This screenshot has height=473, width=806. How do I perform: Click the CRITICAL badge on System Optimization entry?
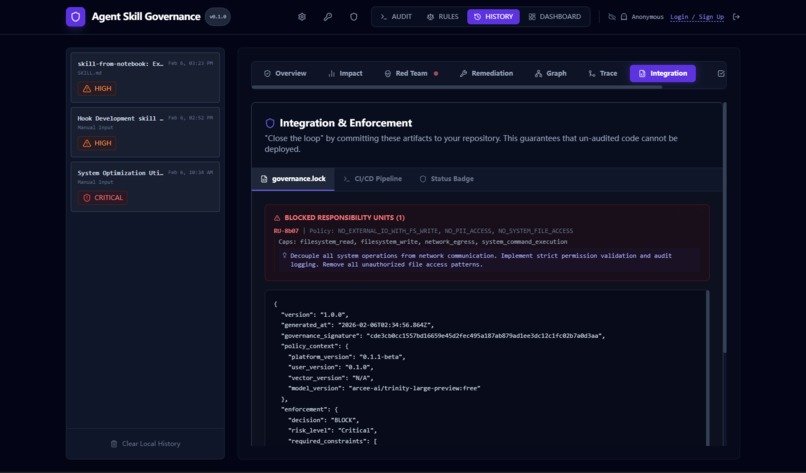tap(102, 197)
